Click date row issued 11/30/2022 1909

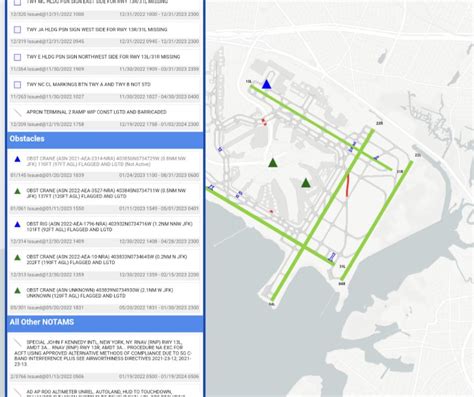click(x=105, y=69)
